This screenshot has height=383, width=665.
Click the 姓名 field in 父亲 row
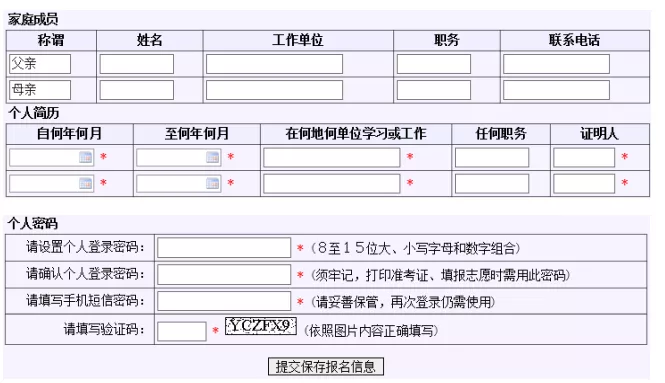click(x=137, y=64)
